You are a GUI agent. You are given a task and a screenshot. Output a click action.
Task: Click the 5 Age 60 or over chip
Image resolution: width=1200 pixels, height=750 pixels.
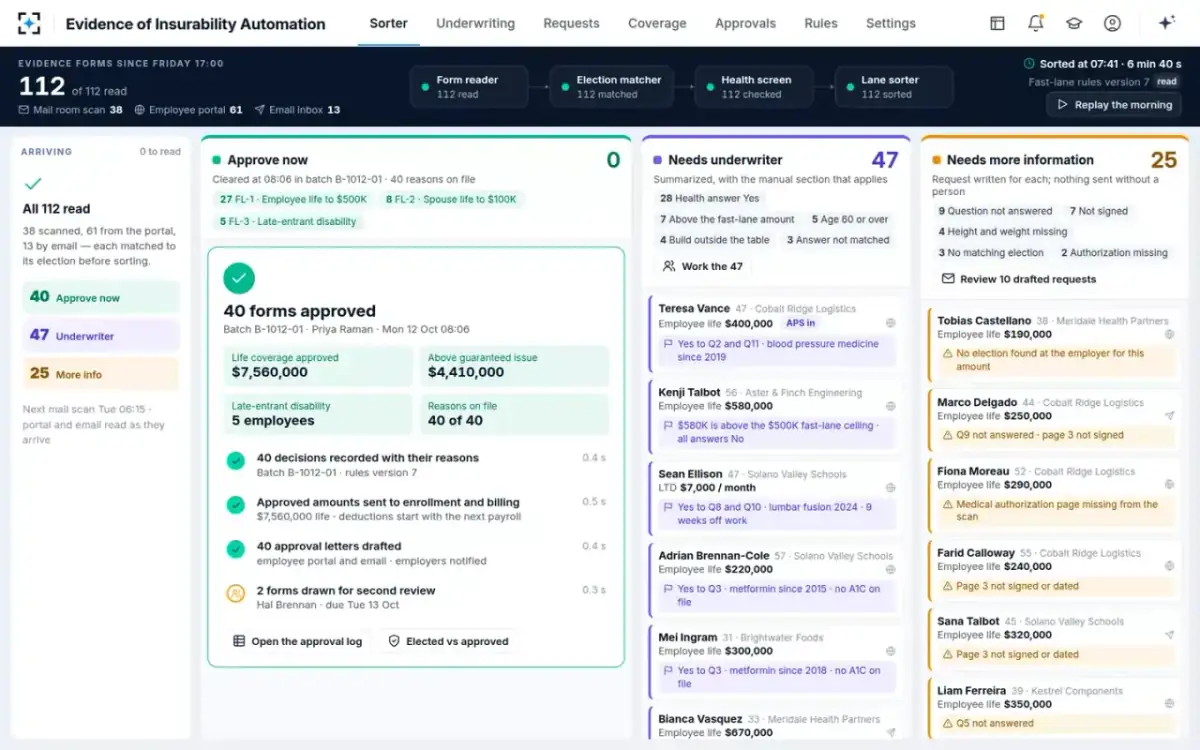point(852,219)
